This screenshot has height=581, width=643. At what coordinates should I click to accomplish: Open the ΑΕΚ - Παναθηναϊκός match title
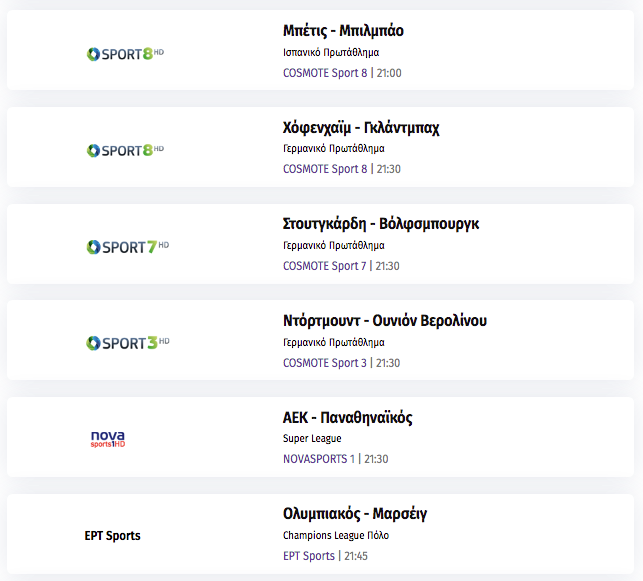pos(347,417)
